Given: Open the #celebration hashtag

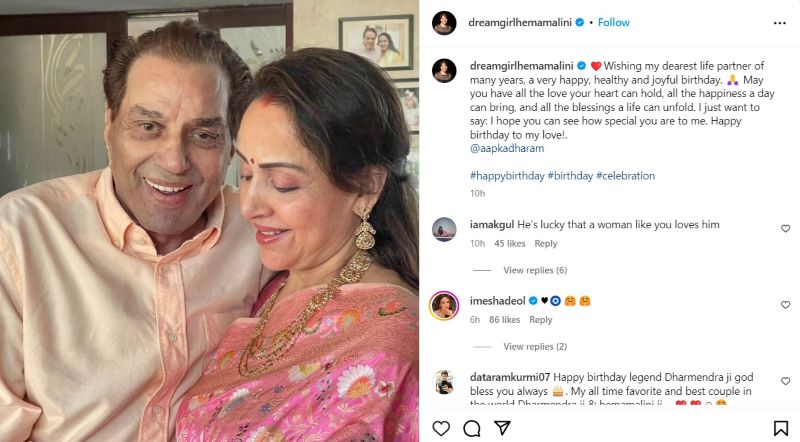Looking at the screenshot, I should pos(625,175).
